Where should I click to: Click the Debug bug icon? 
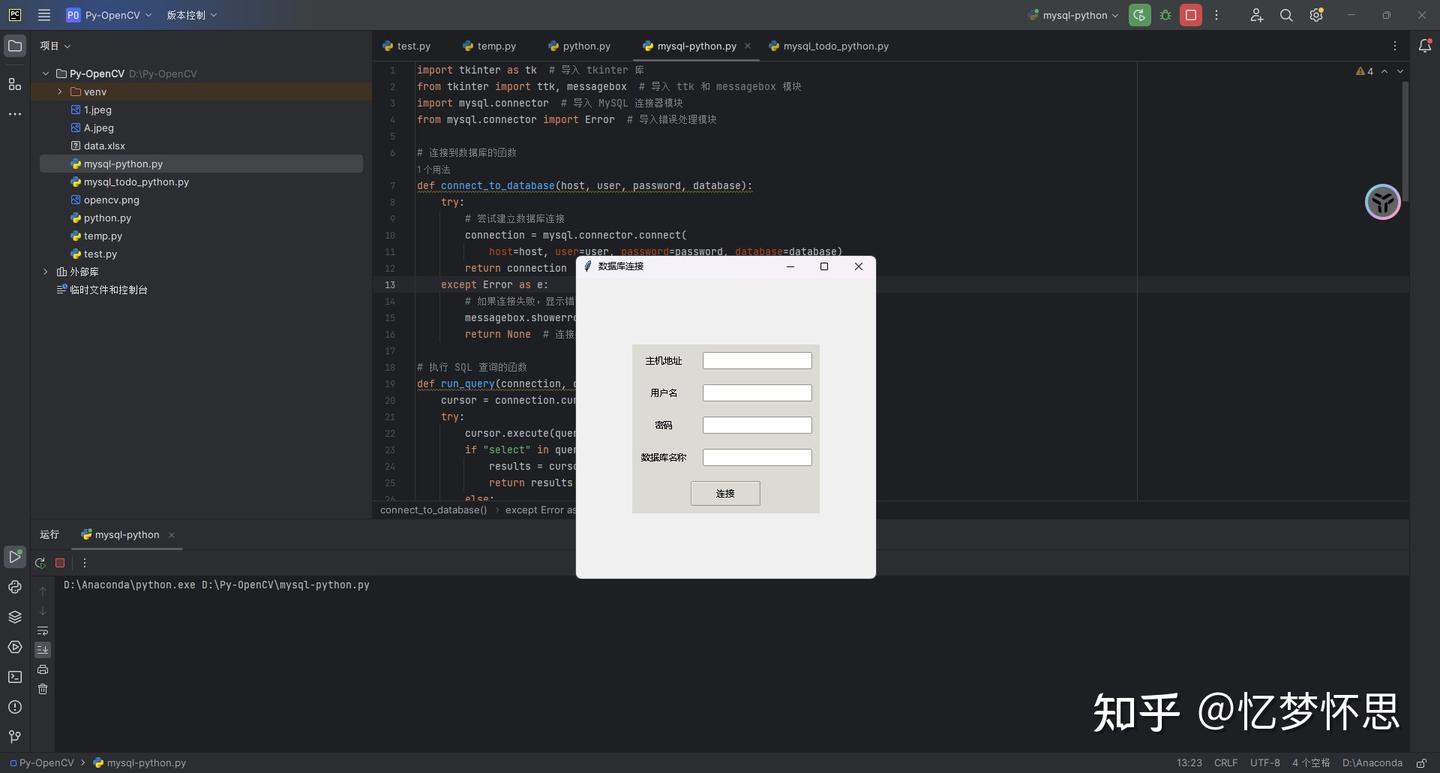click(1165, 15)
